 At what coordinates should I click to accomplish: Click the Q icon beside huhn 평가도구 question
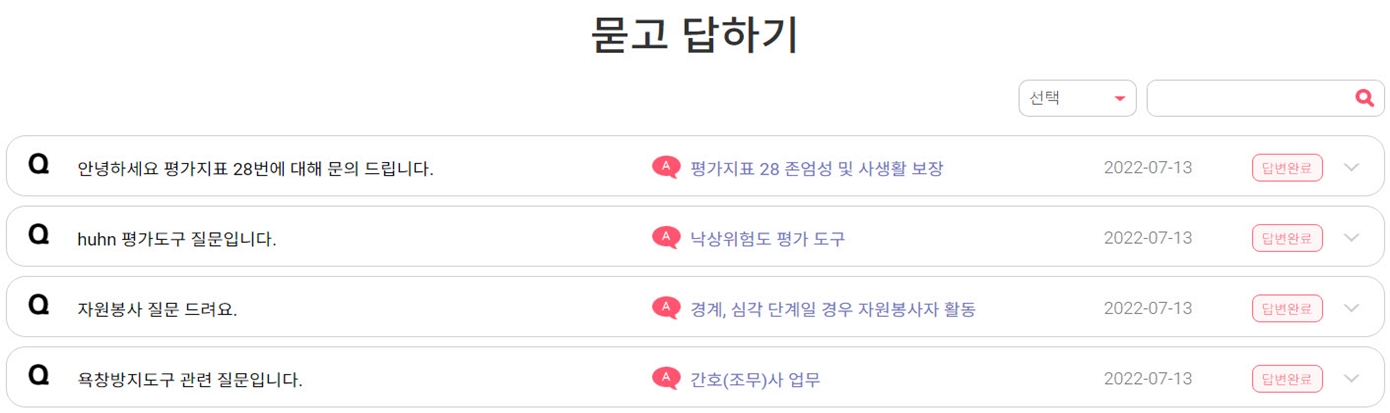[x=39, y=235]
